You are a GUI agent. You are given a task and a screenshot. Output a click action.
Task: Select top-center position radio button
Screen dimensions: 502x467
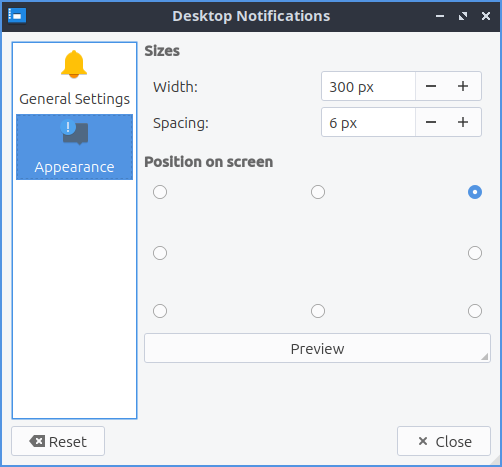point(318,192)
